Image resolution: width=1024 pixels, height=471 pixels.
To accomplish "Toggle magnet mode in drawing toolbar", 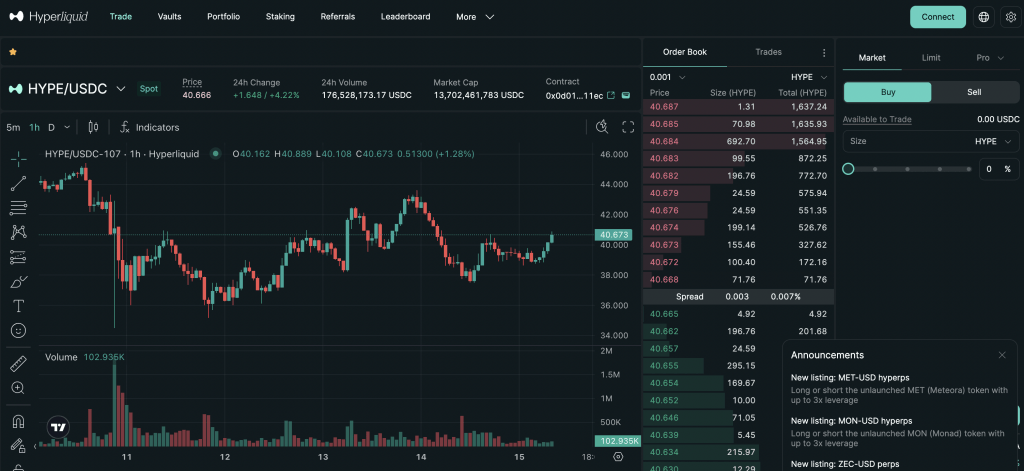I will 18,422.
